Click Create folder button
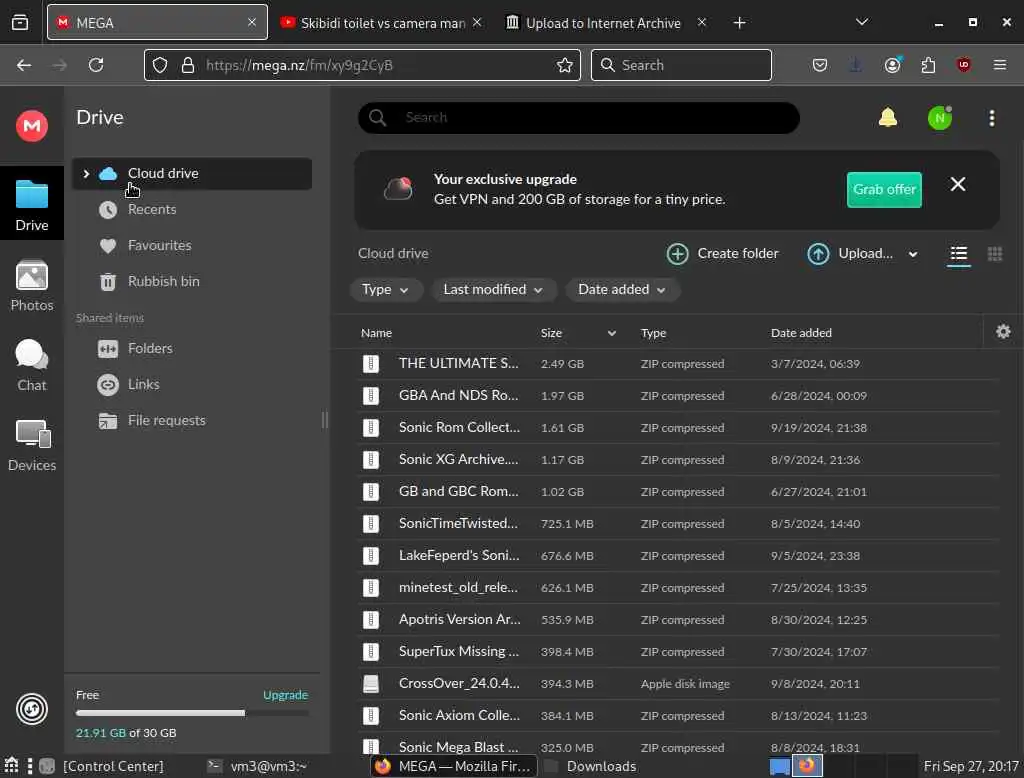Image resolution: width=1024 pixels, height=778 pixels. (x=722, y=253)
